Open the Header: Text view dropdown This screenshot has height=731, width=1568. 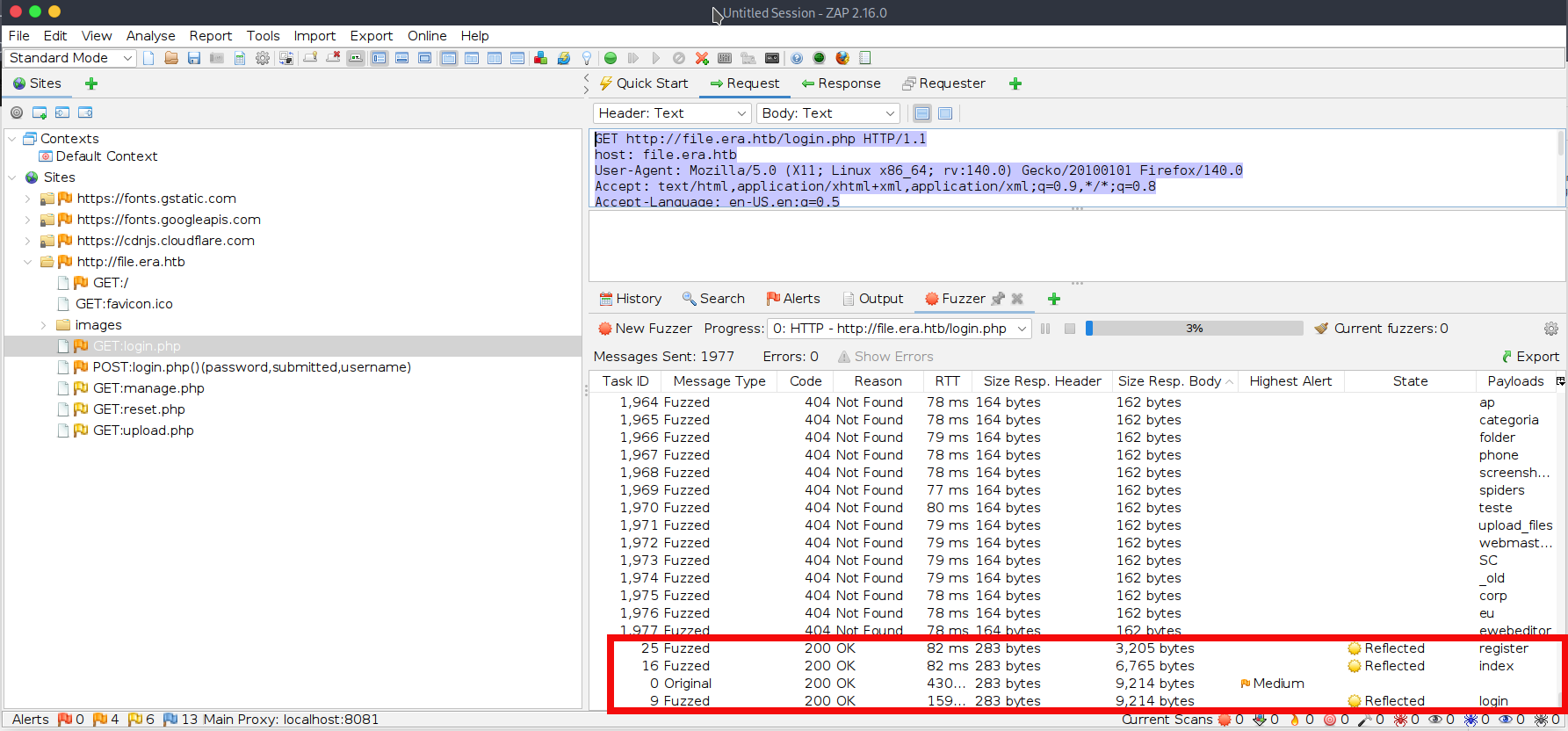(x=672, y=113)
